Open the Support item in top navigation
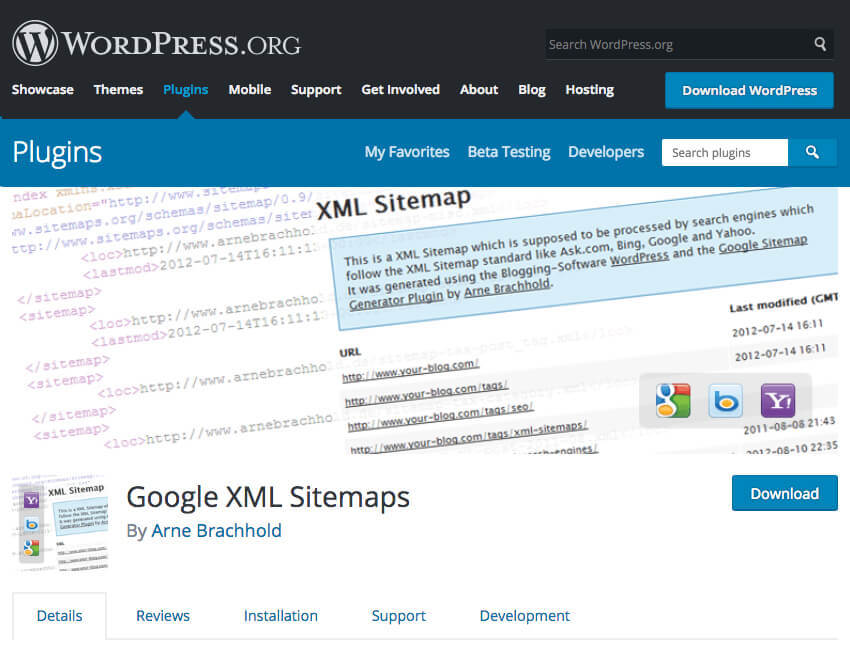 [316, 89]
